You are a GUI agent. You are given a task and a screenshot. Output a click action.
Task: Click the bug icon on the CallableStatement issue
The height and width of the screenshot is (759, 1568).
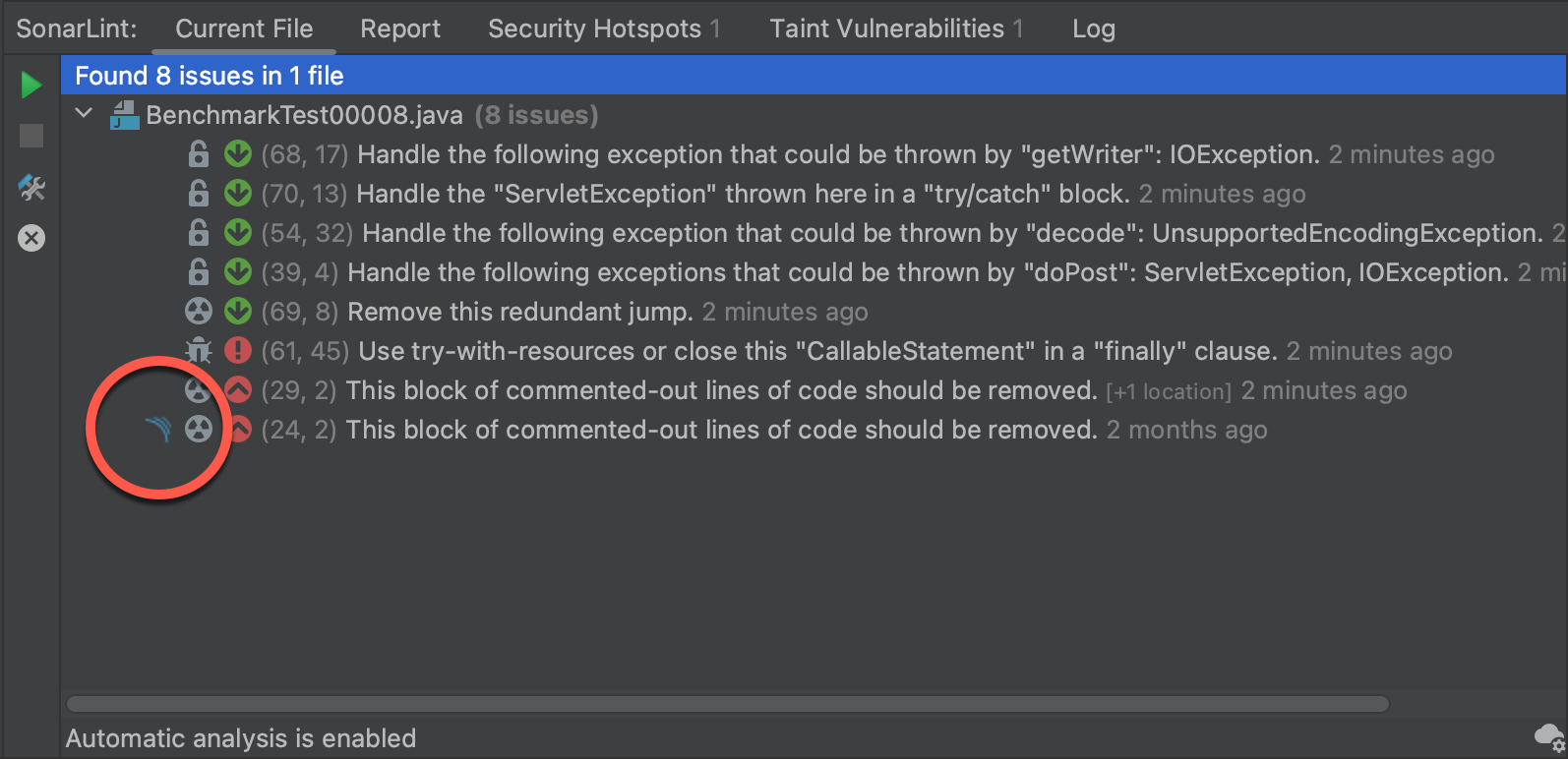point(200,350)
